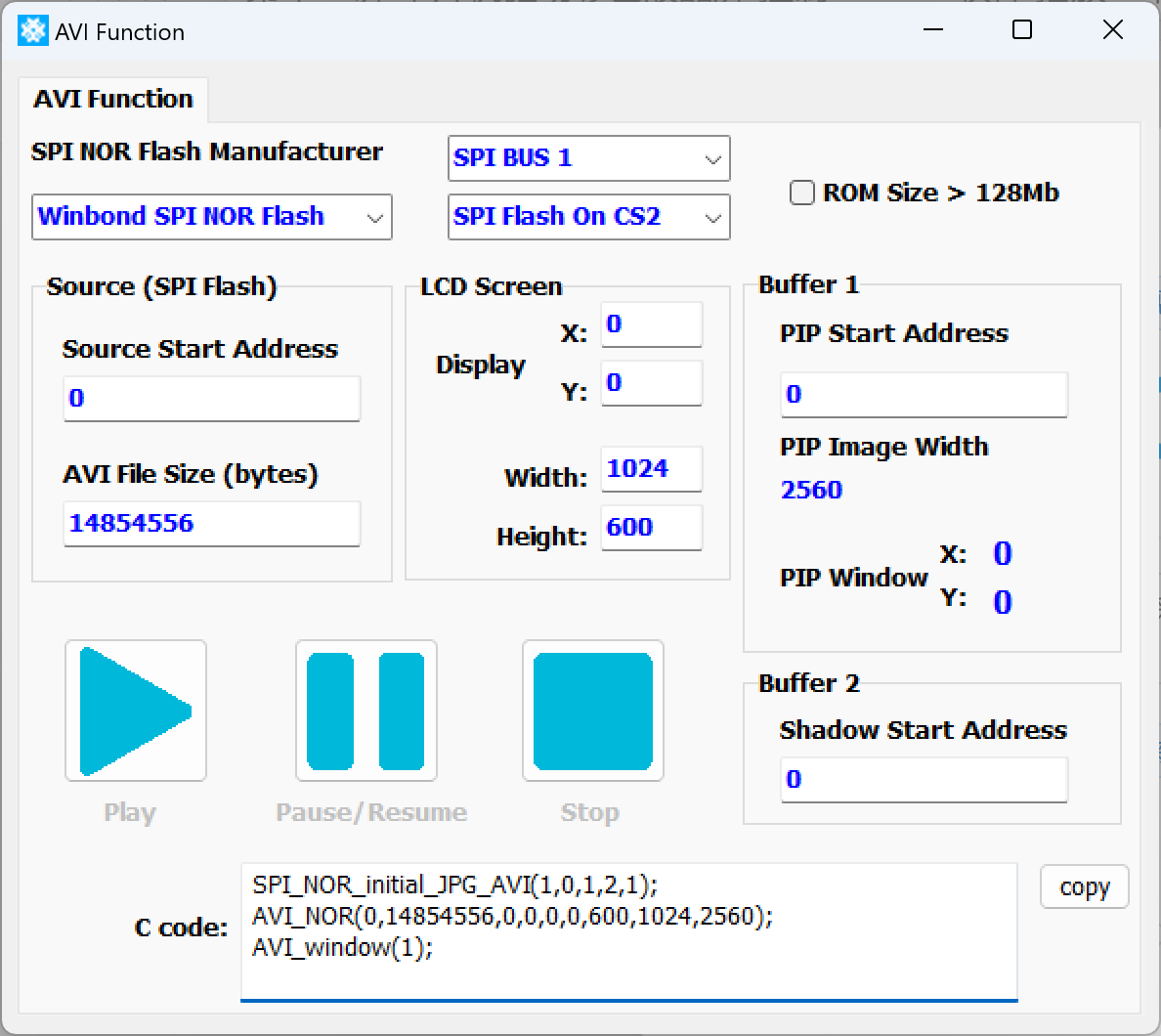Viewport: 1161px width, 1036px height.
Task: Open the SPI BUS 1 dropdown
Action: point(588,158)
